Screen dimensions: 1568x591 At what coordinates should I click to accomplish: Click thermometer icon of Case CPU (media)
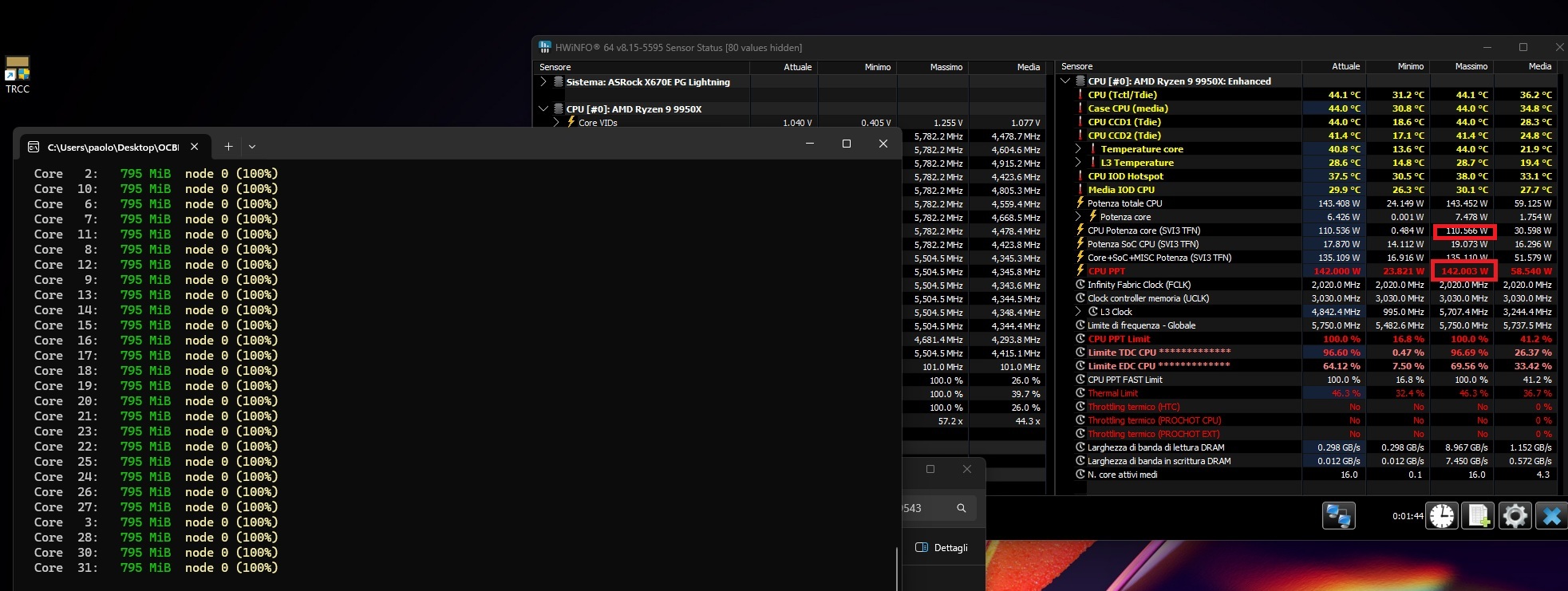tap(1080, 108)
